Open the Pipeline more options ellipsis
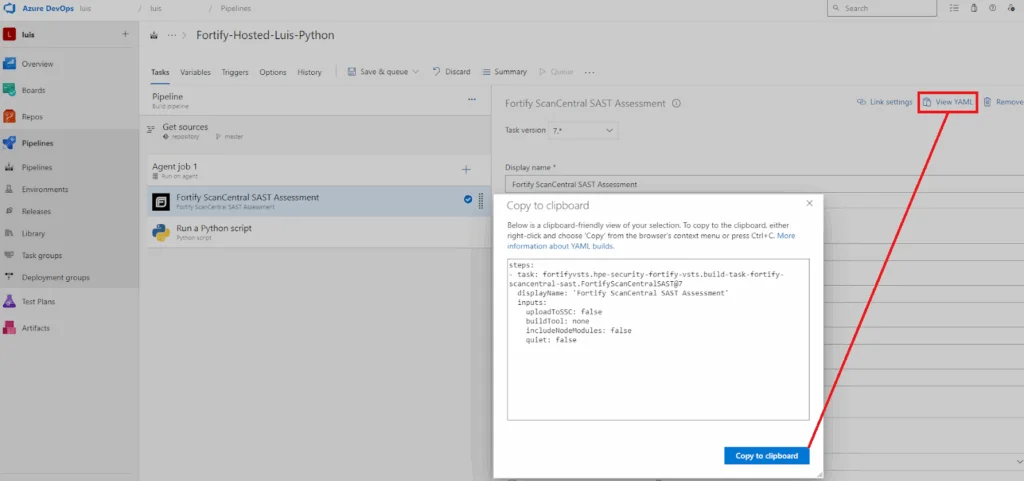 click(x=472, y=99)
